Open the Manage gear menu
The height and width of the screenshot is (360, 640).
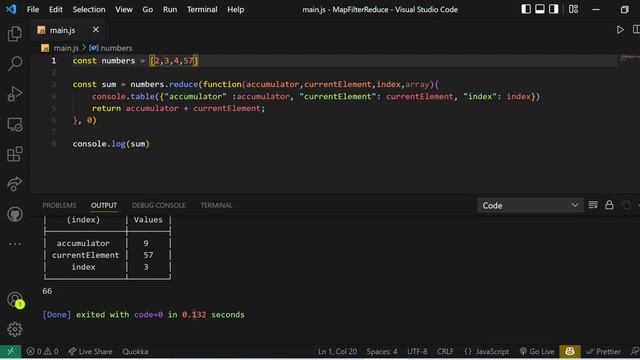click(15, 329)
